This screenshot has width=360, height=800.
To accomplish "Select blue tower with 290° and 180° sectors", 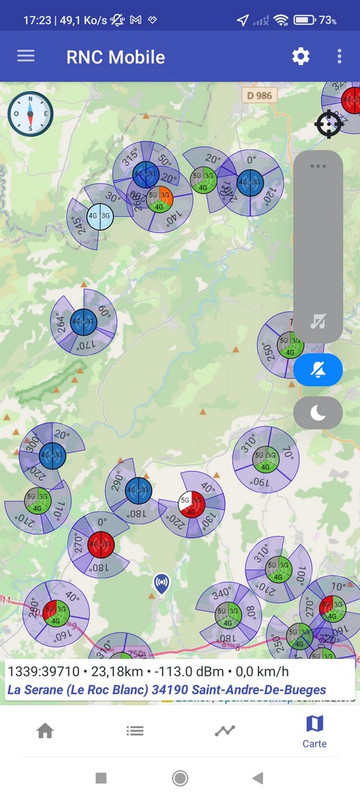I will [138, 490].
